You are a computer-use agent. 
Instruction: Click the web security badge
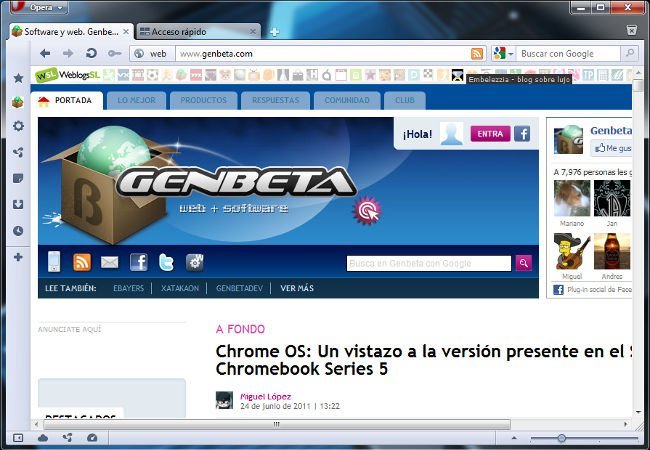(153, 53)
